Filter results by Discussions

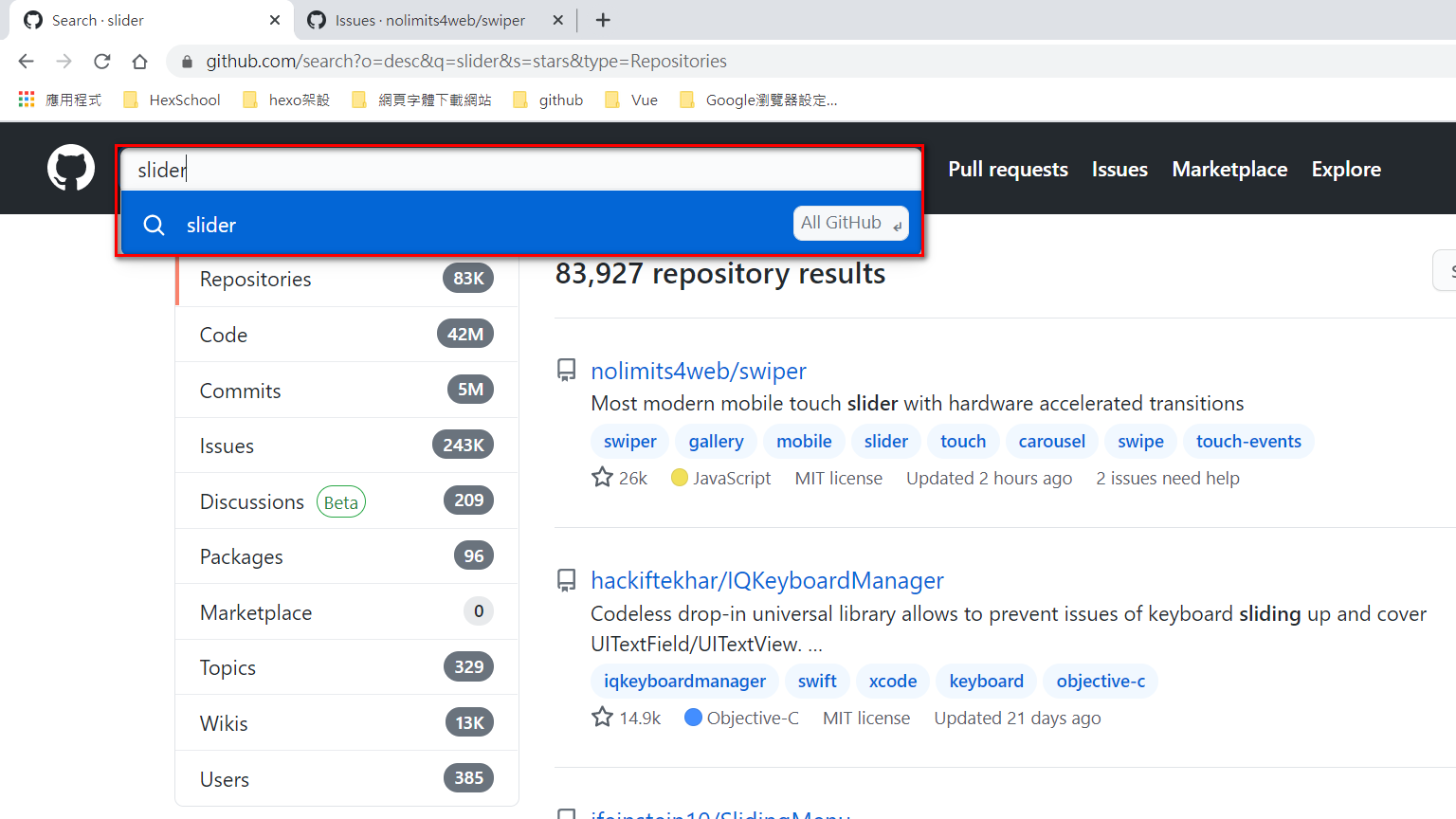click(347, 501)
